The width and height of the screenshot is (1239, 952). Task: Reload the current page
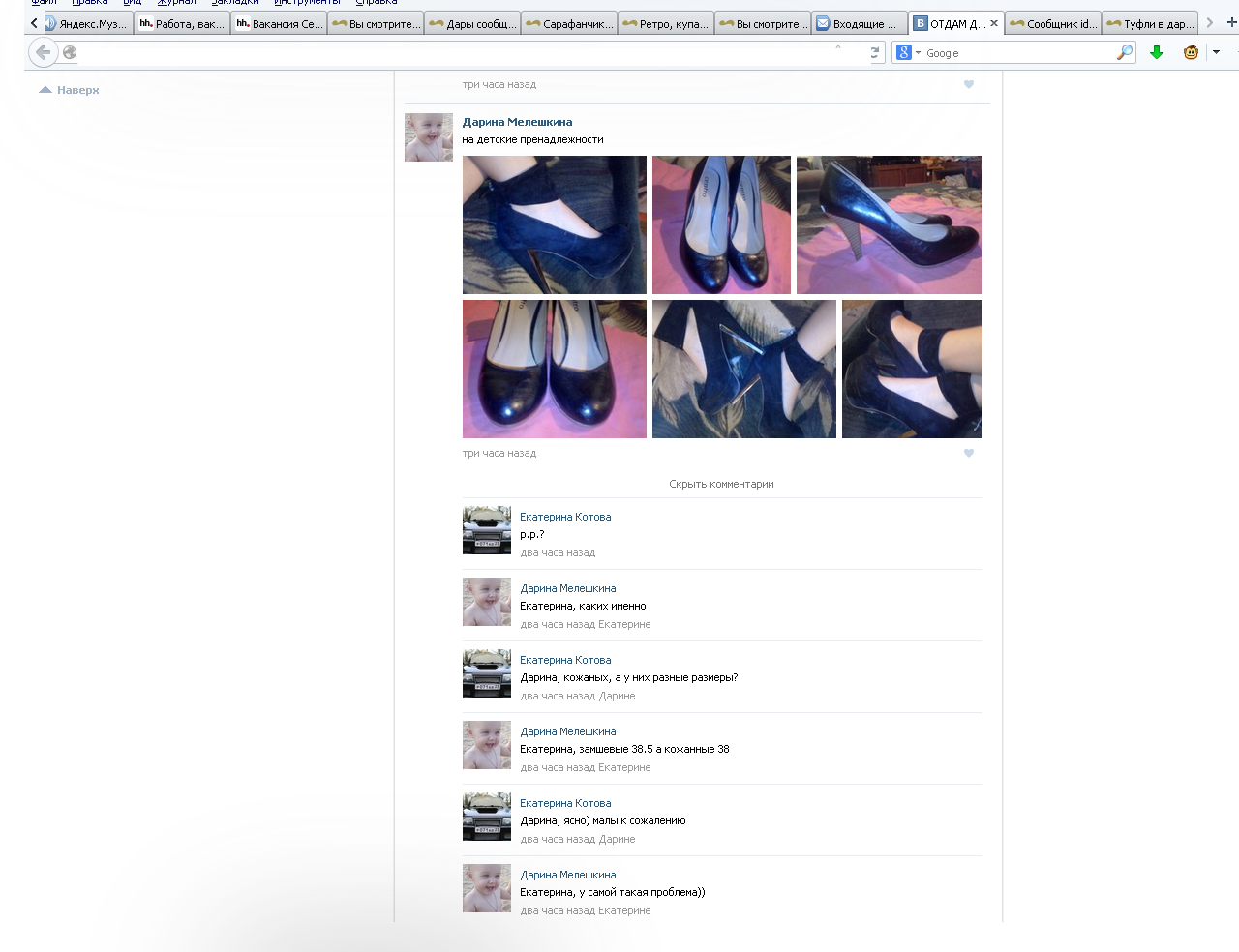click(x=874, y=52)
